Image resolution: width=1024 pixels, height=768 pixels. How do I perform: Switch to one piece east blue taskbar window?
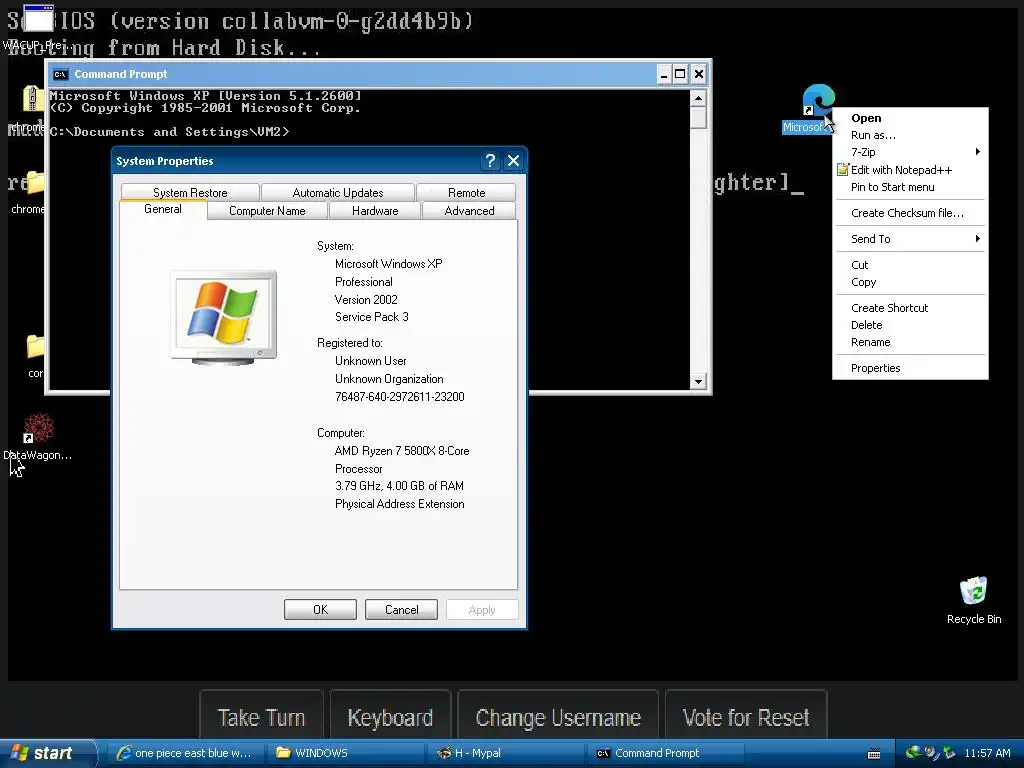pyautogui.click(x=184, y=753)
